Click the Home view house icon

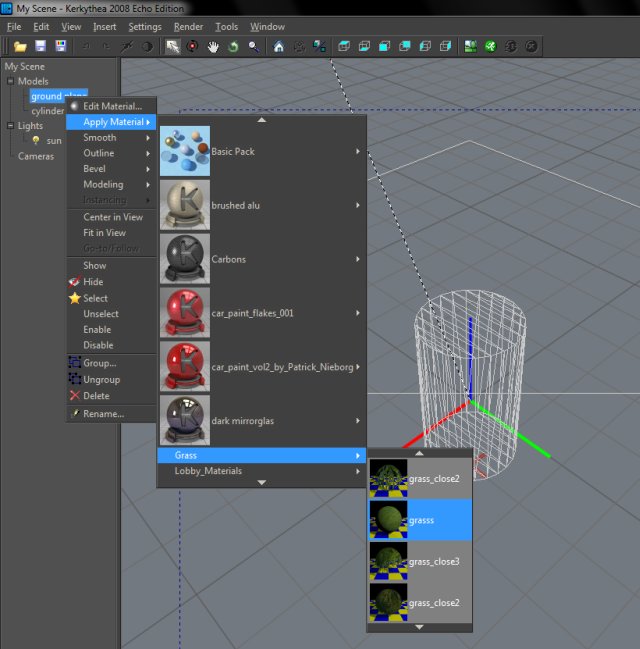click(x=279, y=46)
